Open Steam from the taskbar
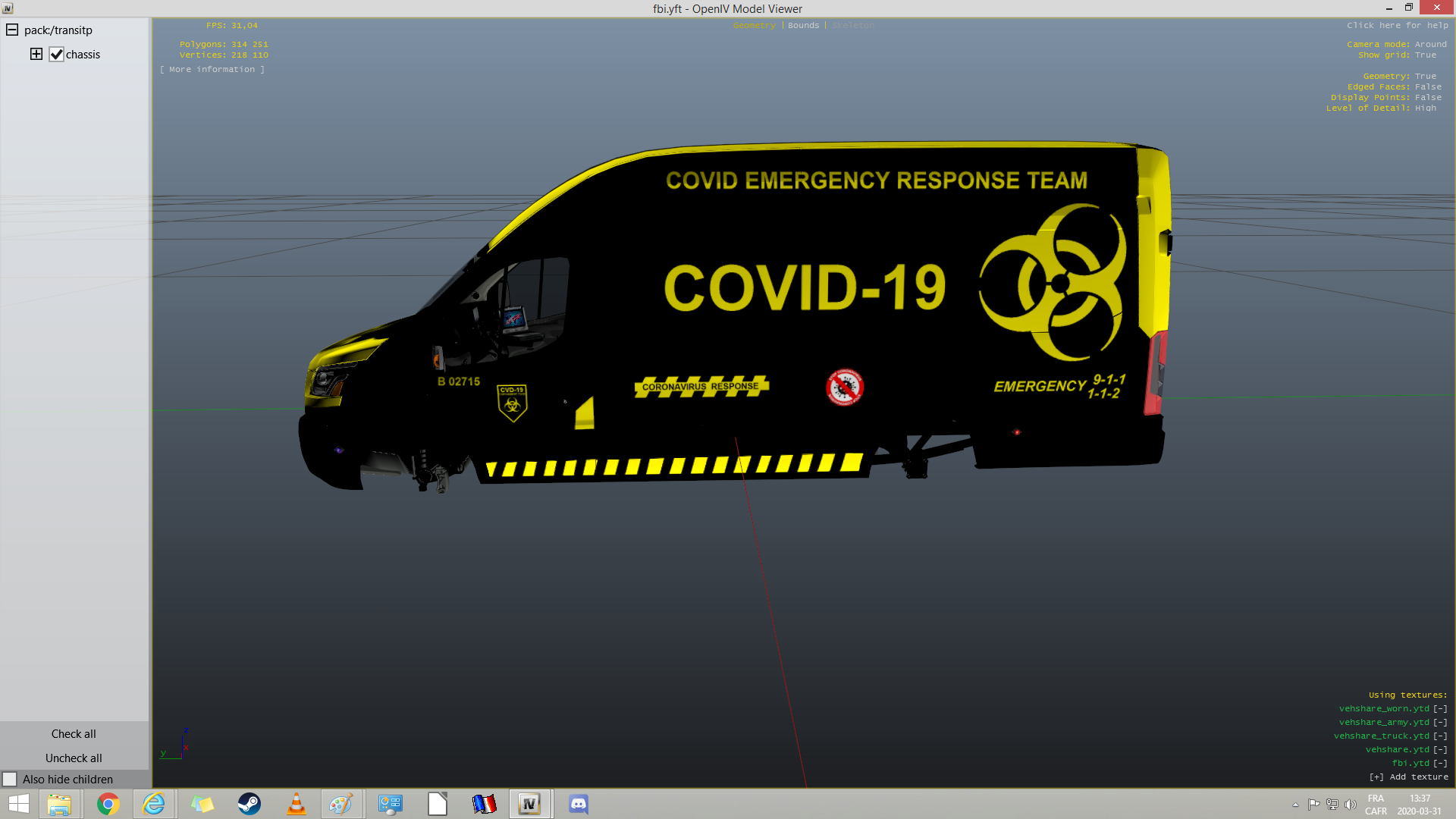 coord(249,804)
